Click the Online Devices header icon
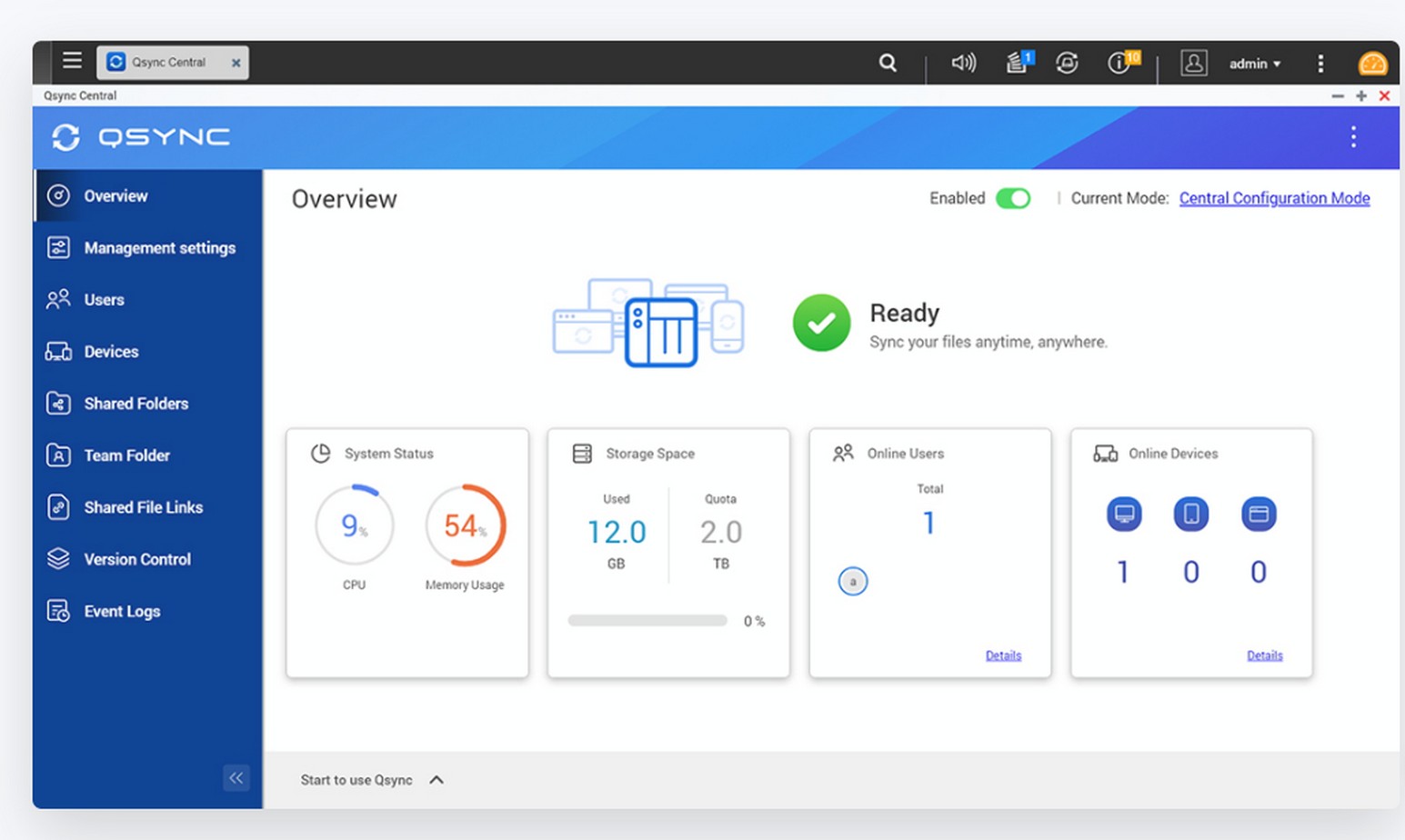The image size is (1405, 840). click(x=1106, y=453)
